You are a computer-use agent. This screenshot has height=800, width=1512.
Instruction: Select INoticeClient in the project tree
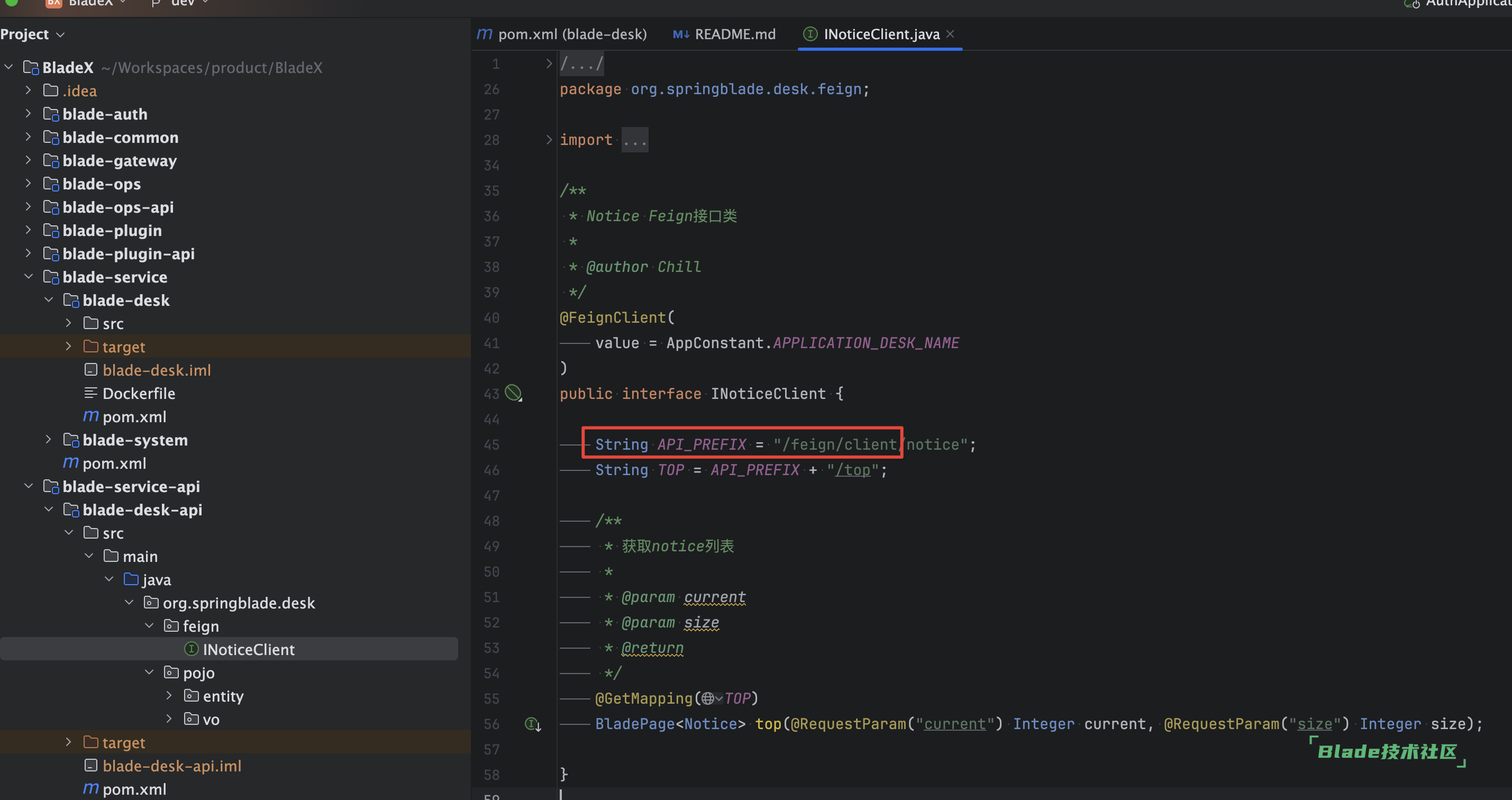(248, 649)
